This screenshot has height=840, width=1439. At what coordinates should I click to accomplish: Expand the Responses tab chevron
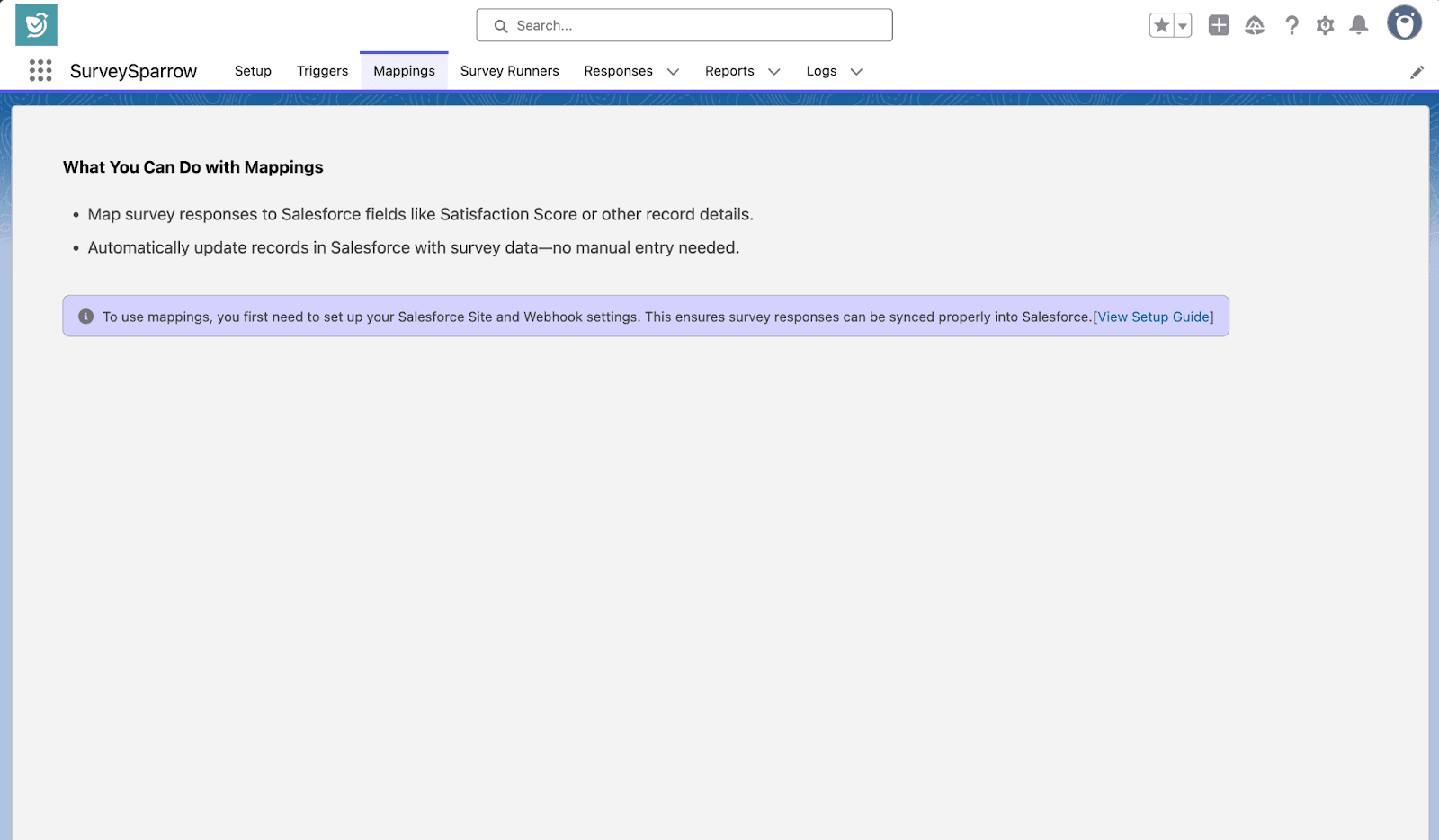click(673, 72)
